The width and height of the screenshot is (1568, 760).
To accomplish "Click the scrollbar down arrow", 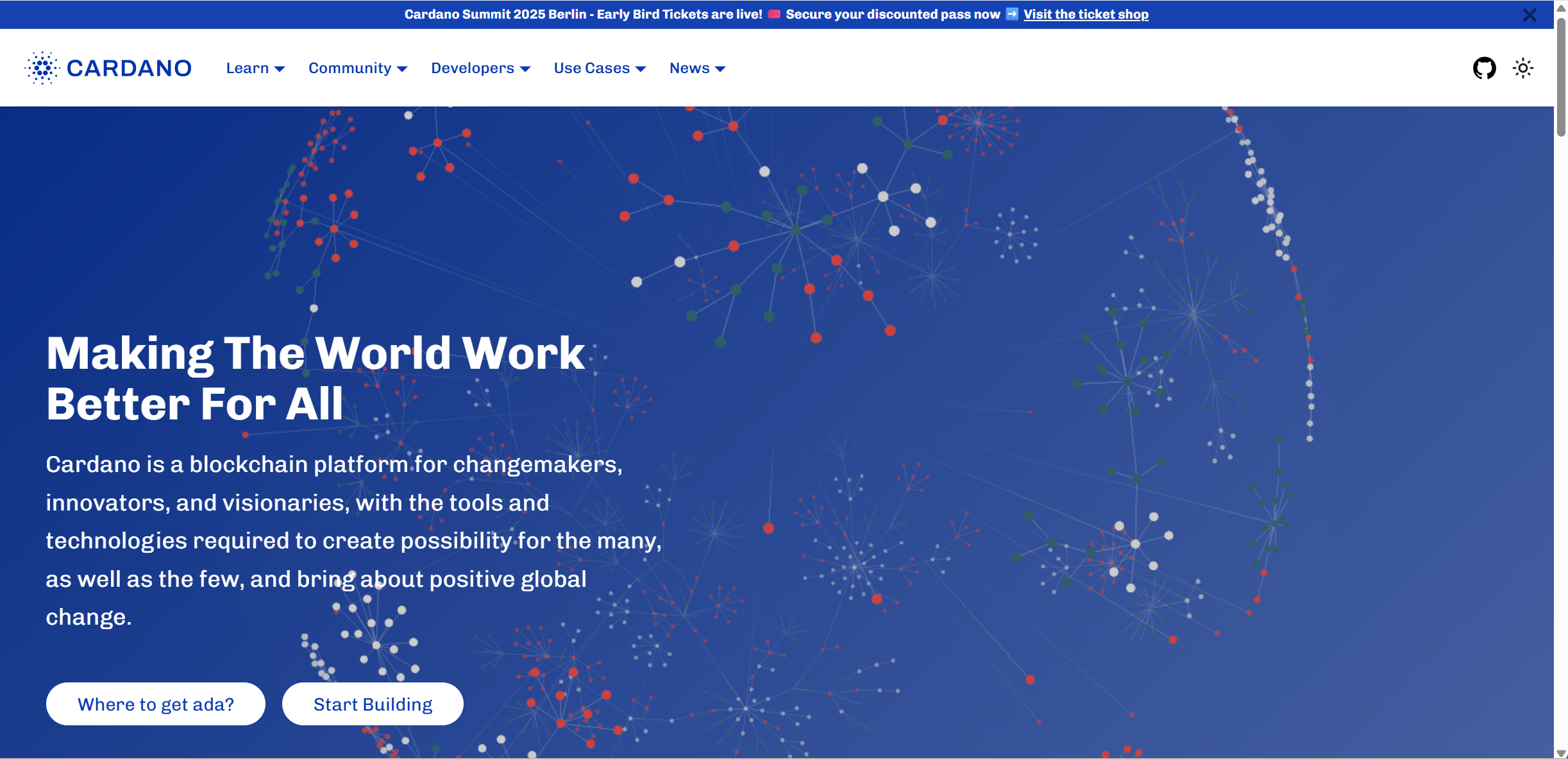I will point(1561,753).
